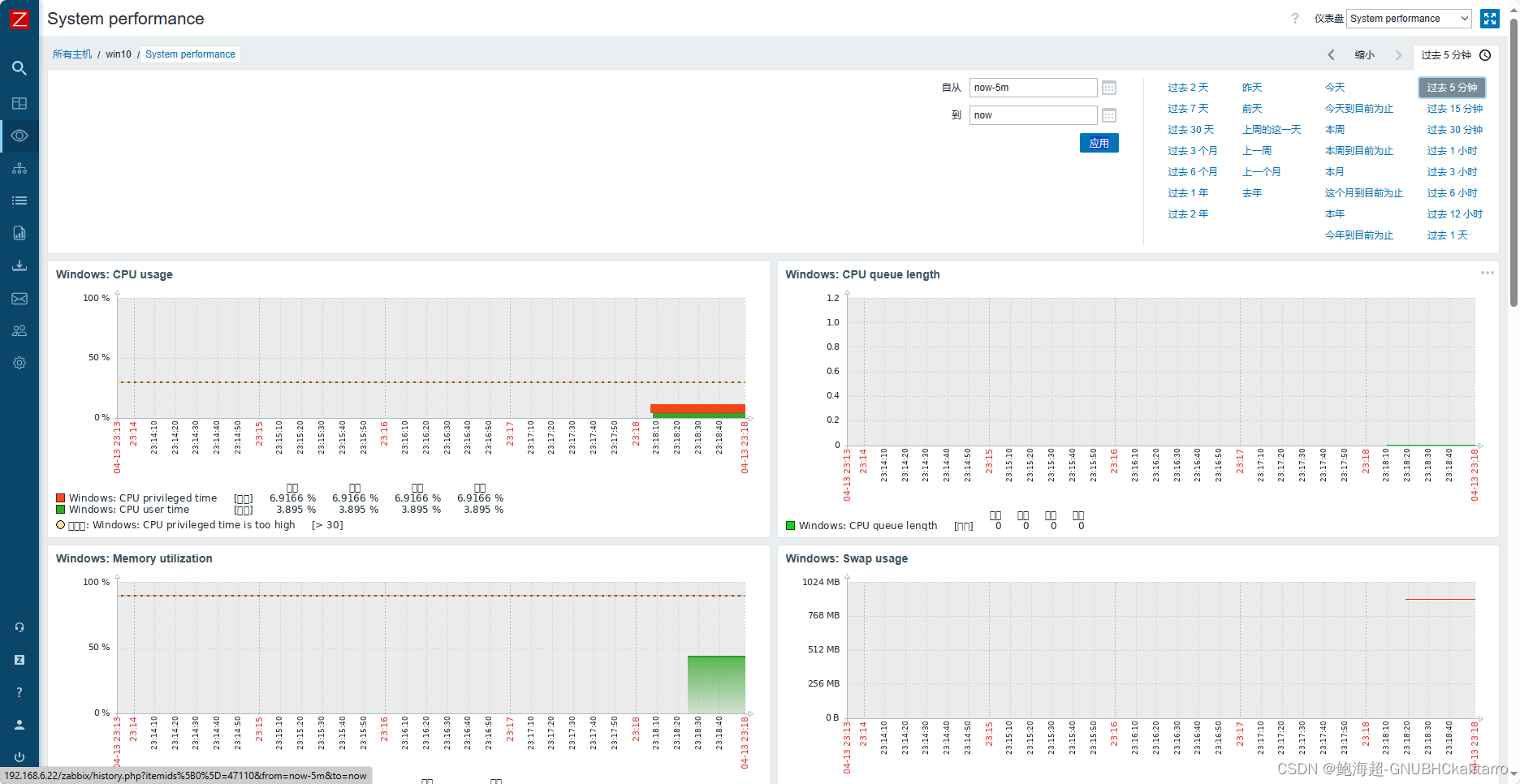Select the 本年 range
Image resolution: width=1520 pixels, height=784 pixels.
coord(1335,214)
